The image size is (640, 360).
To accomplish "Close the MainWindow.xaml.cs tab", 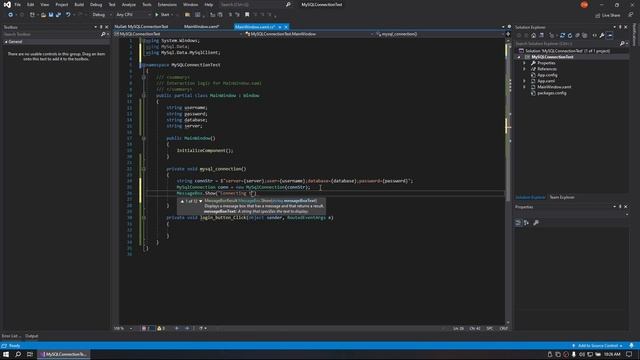I will click(x=286, y=27).
